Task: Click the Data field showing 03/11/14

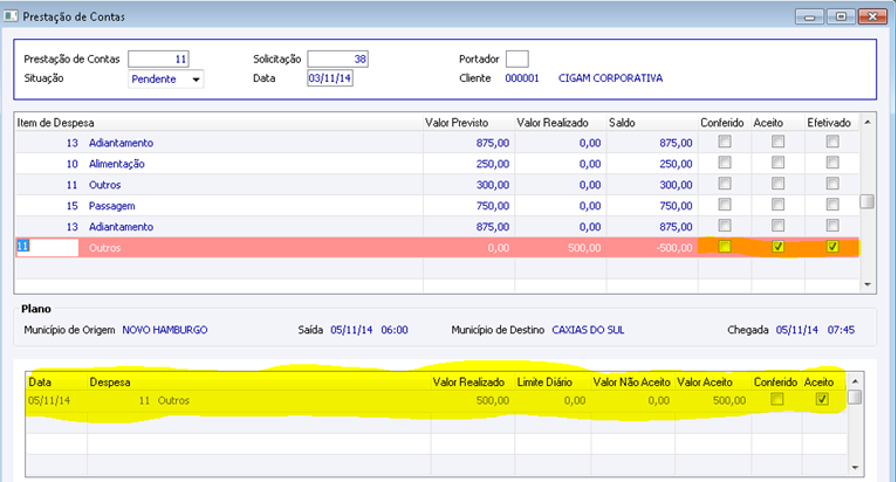Action: [331, 79]
